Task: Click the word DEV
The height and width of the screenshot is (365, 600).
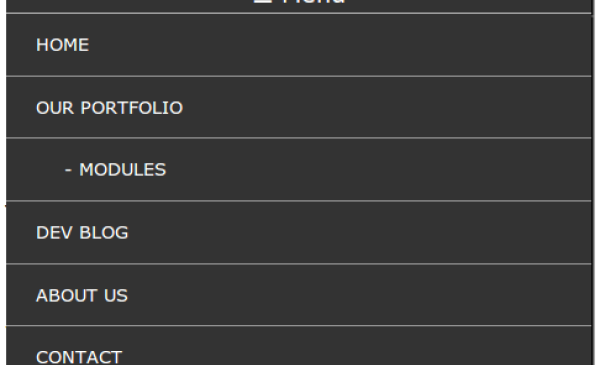Action: pos(54,233)
